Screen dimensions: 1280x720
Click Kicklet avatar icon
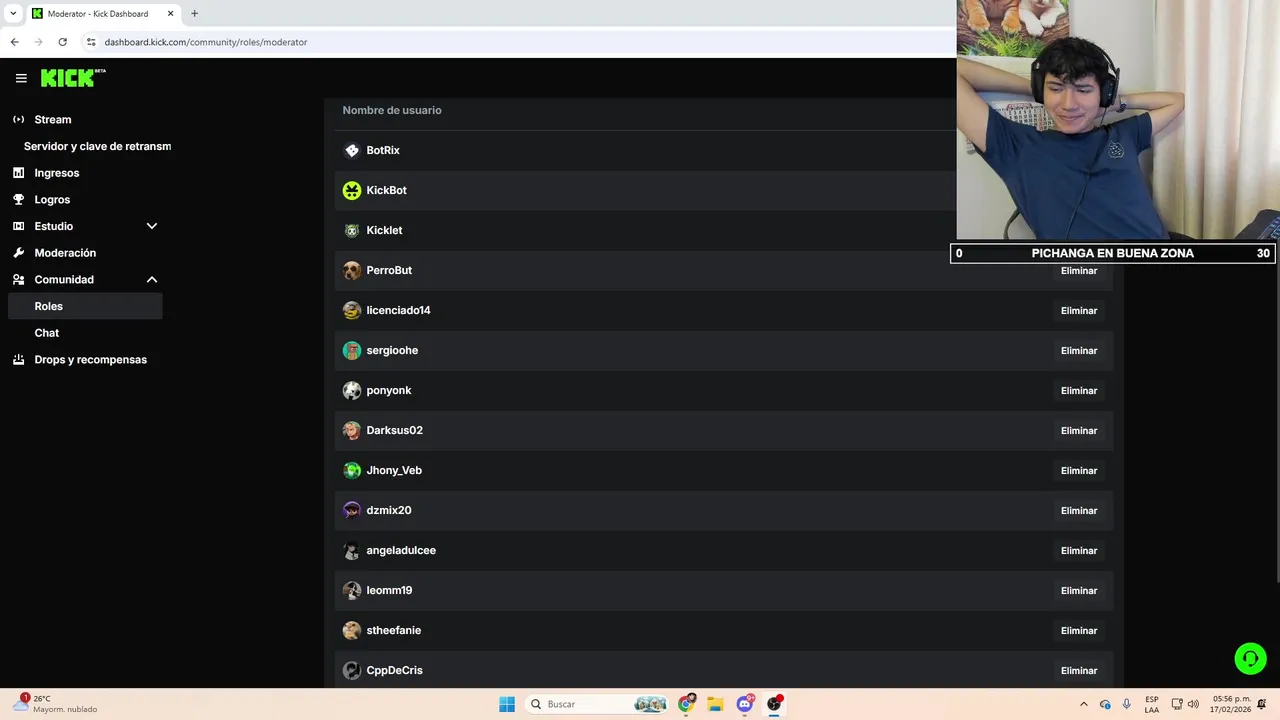tap(352, 230)
